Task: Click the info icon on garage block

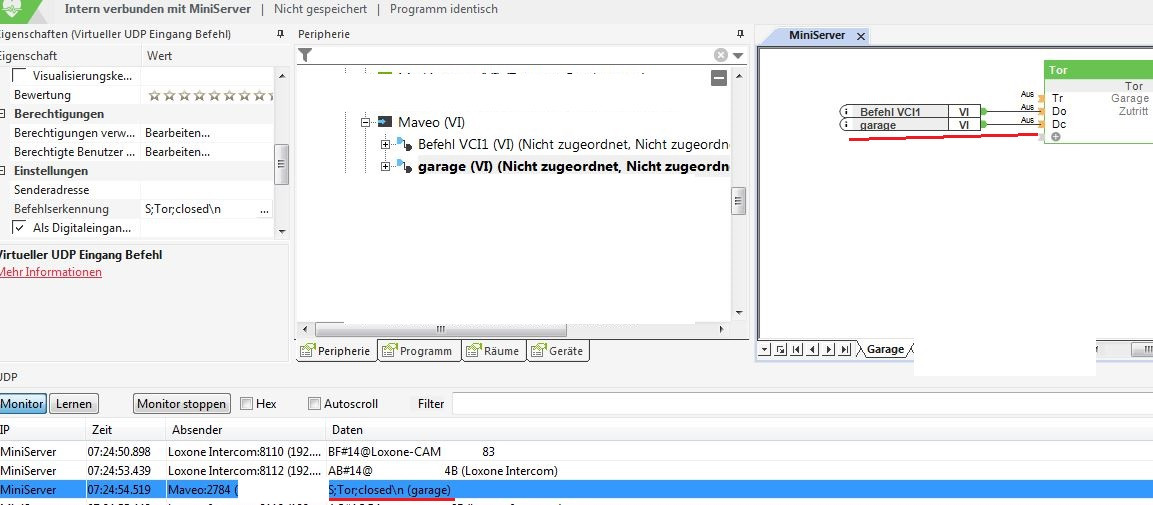Action: point(846,125)
